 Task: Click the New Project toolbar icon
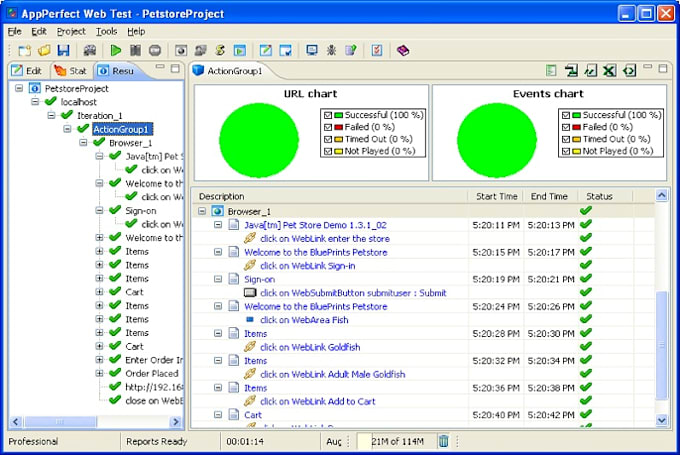click(25, 50)
